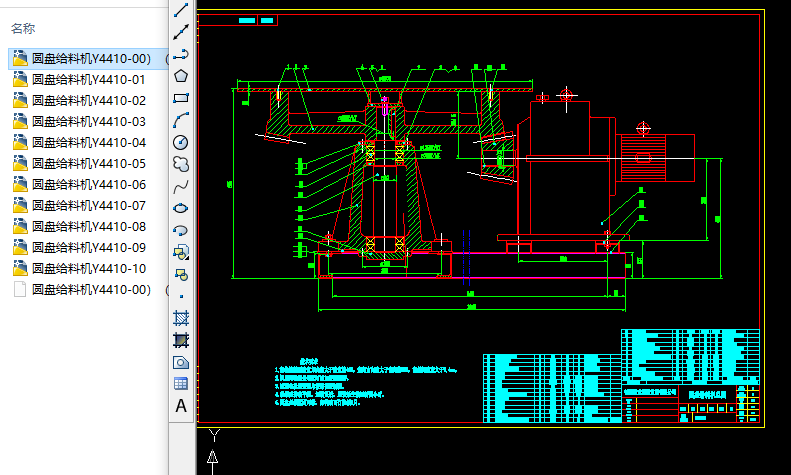
Task: Choose the Polygon tool
Action: tap(181, 76)
